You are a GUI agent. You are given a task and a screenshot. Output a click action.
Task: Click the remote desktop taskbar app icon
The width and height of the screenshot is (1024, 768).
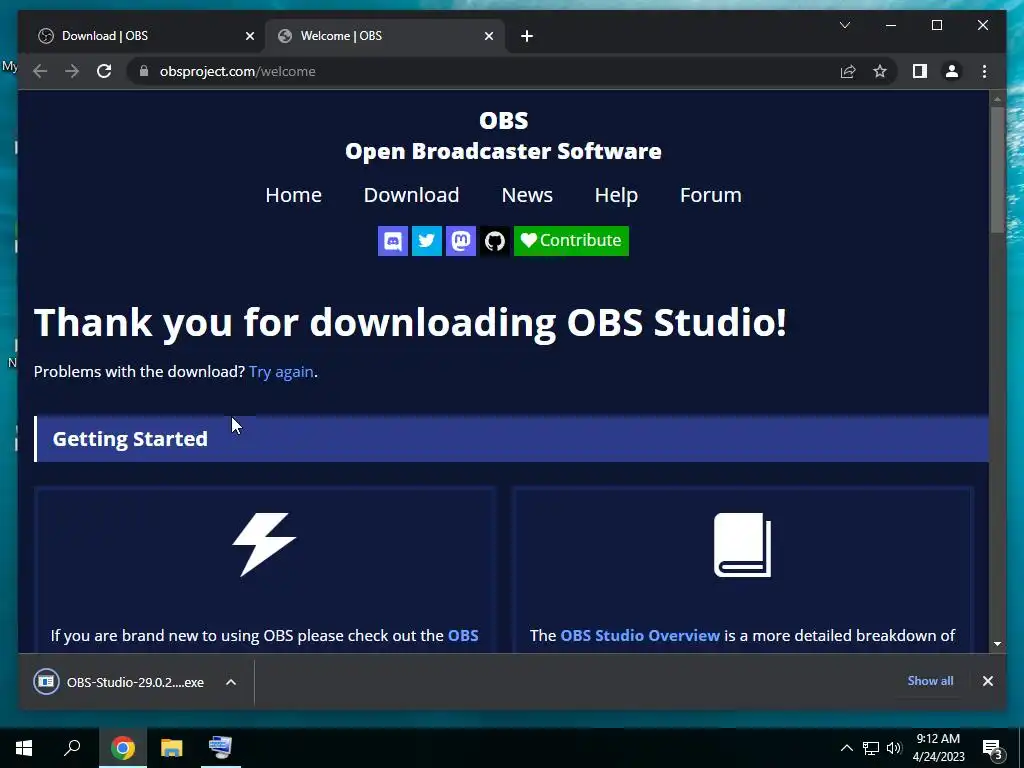tap(220, 748)
